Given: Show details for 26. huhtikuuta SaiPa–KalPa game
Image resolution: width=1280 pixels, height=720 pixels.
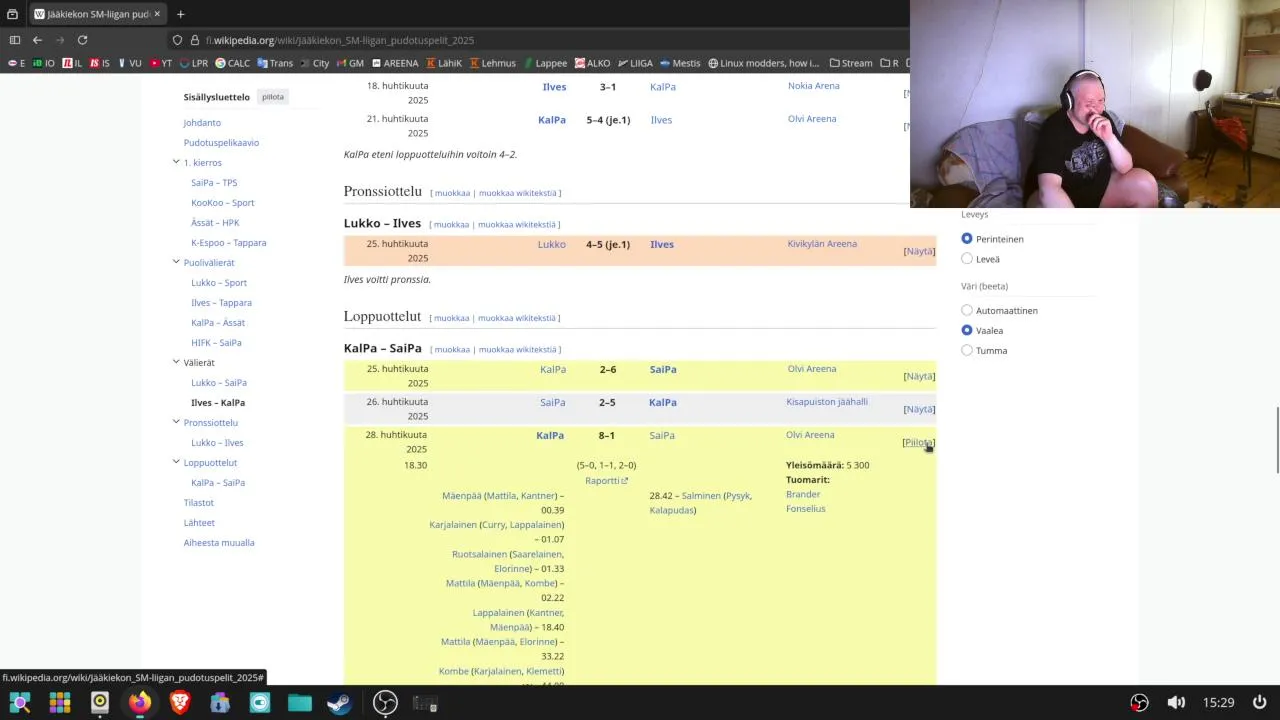Looking at the screenshot, I should (919, 409).
